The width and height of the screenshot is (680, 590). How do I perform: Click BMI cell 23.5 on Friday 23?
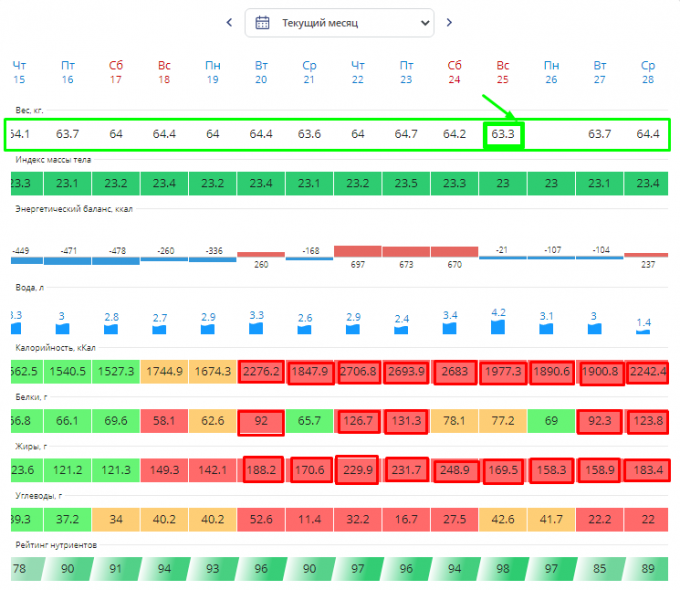[x=406, y=184]
